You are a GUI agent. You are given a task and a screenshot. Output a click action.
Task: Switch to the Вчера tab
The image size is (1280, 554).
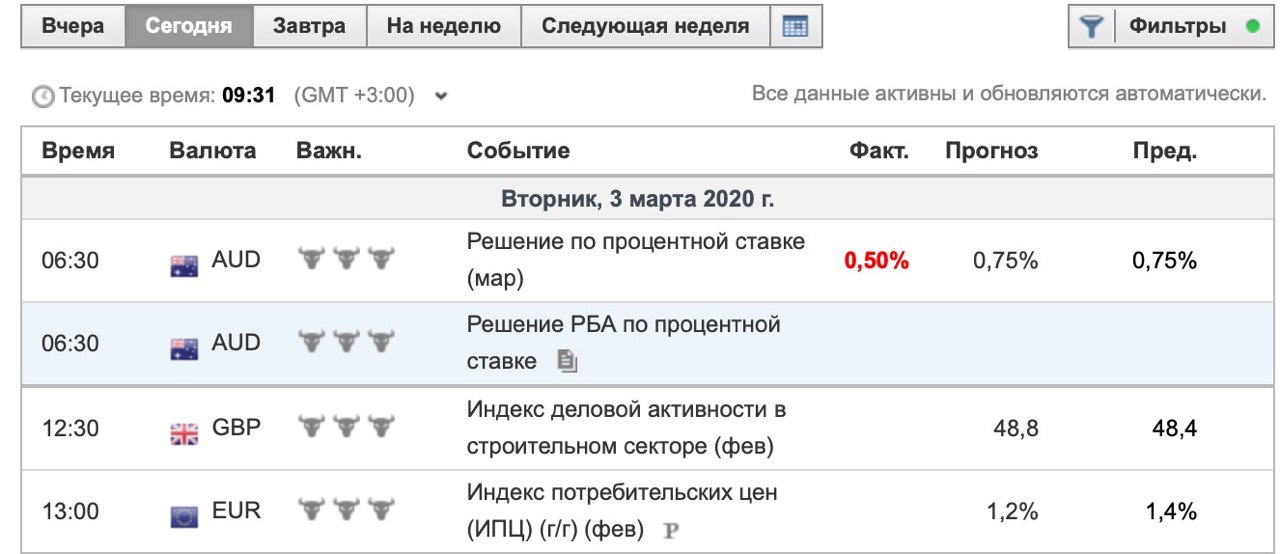click(x=73, y=27)
